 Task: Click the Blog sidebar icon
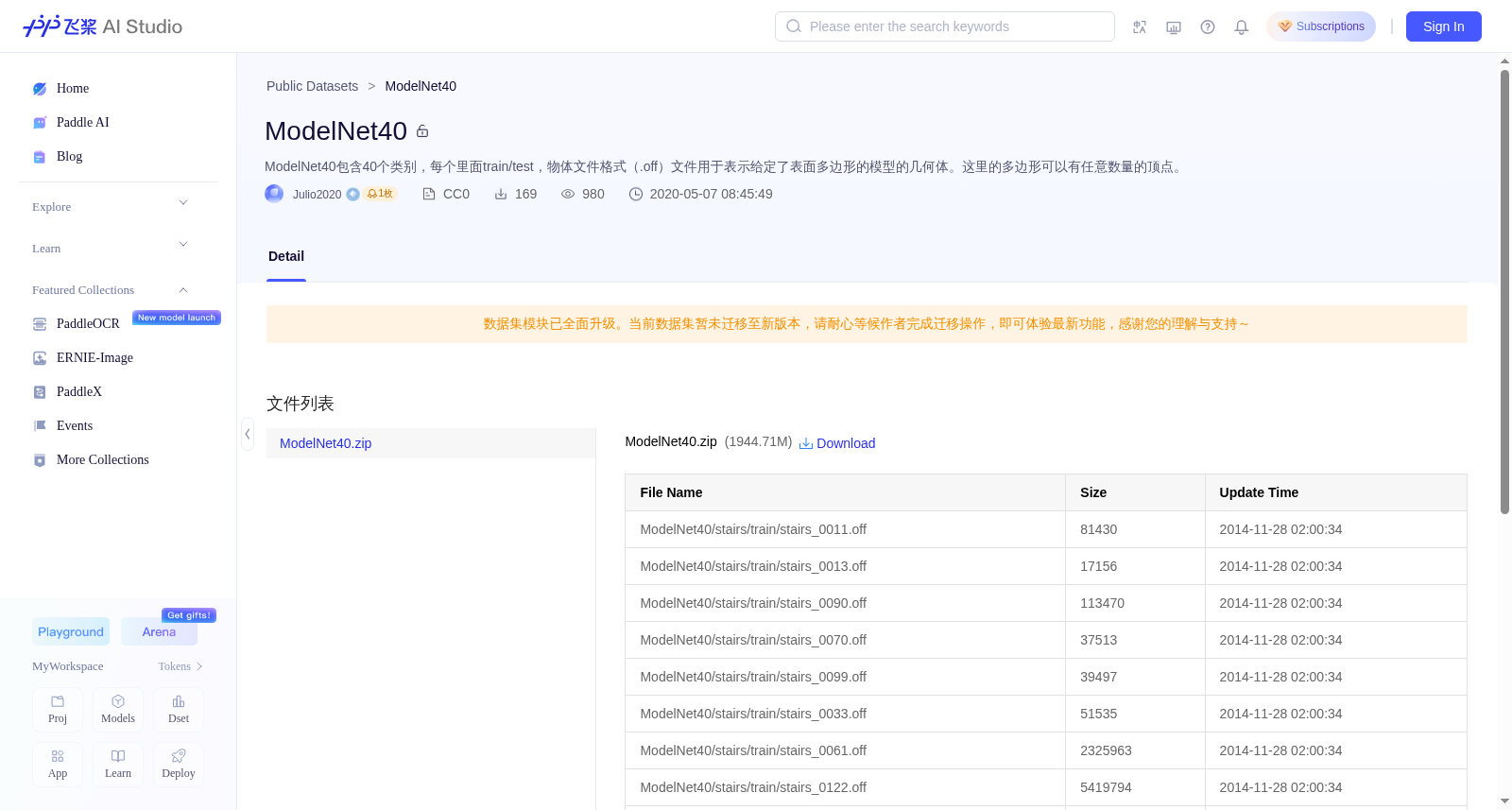(x=40, y=157)
